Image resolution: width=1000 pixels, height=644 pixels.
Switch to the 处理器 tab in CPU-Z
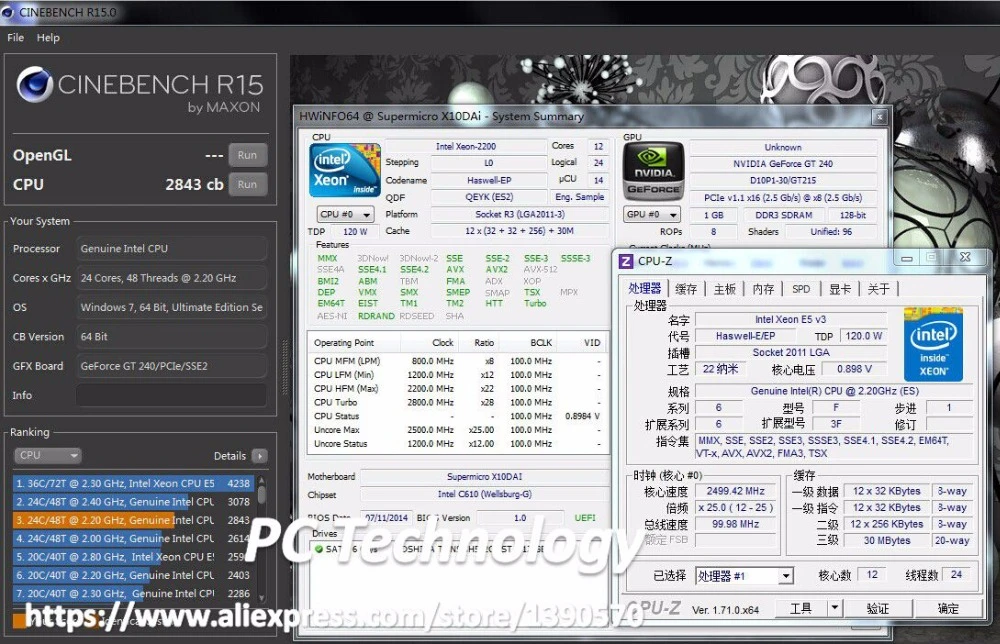pyautogui.click(x=645, y=289)
